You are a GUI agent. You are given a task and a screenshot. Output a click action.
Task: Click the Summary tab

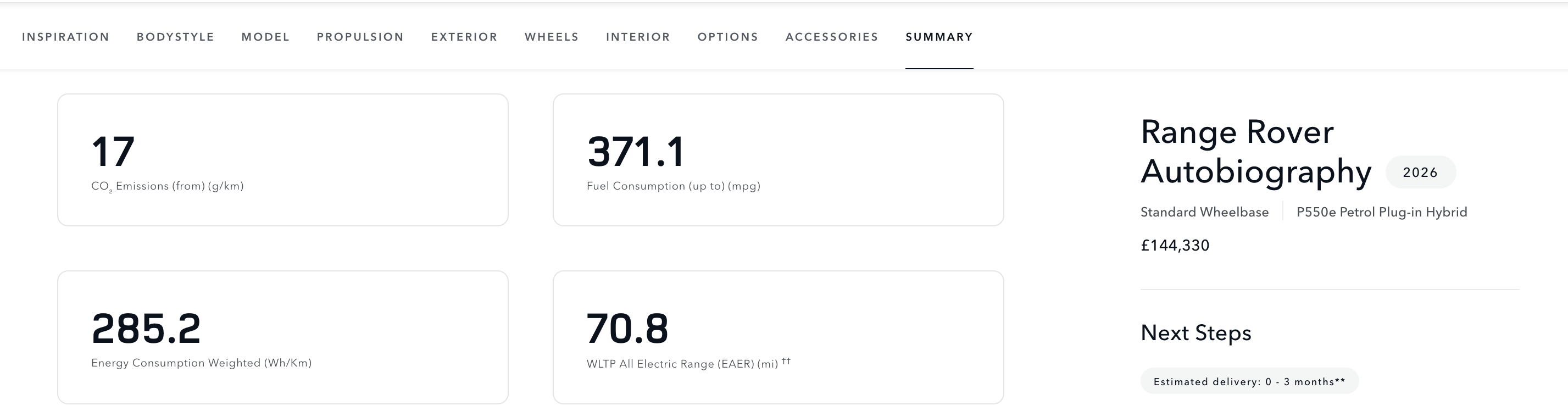(939, 37)
